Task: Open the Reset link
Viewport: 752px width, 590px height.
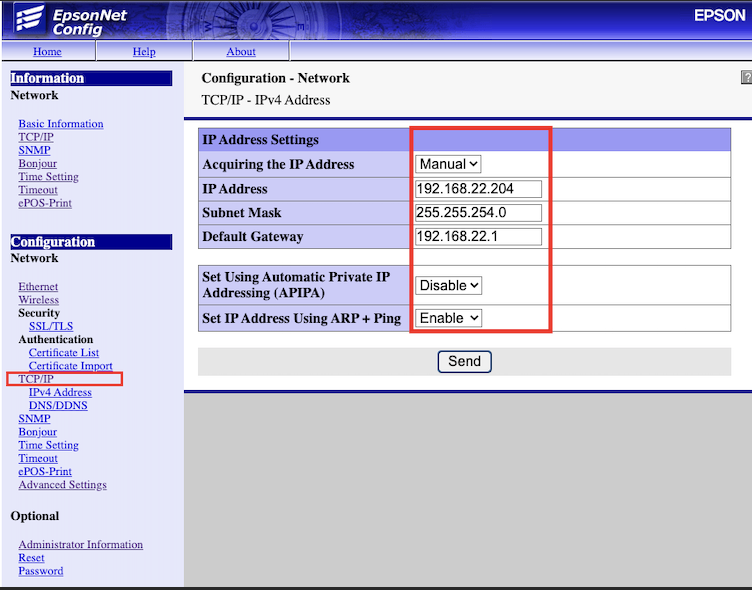Action: click(31, 558)
